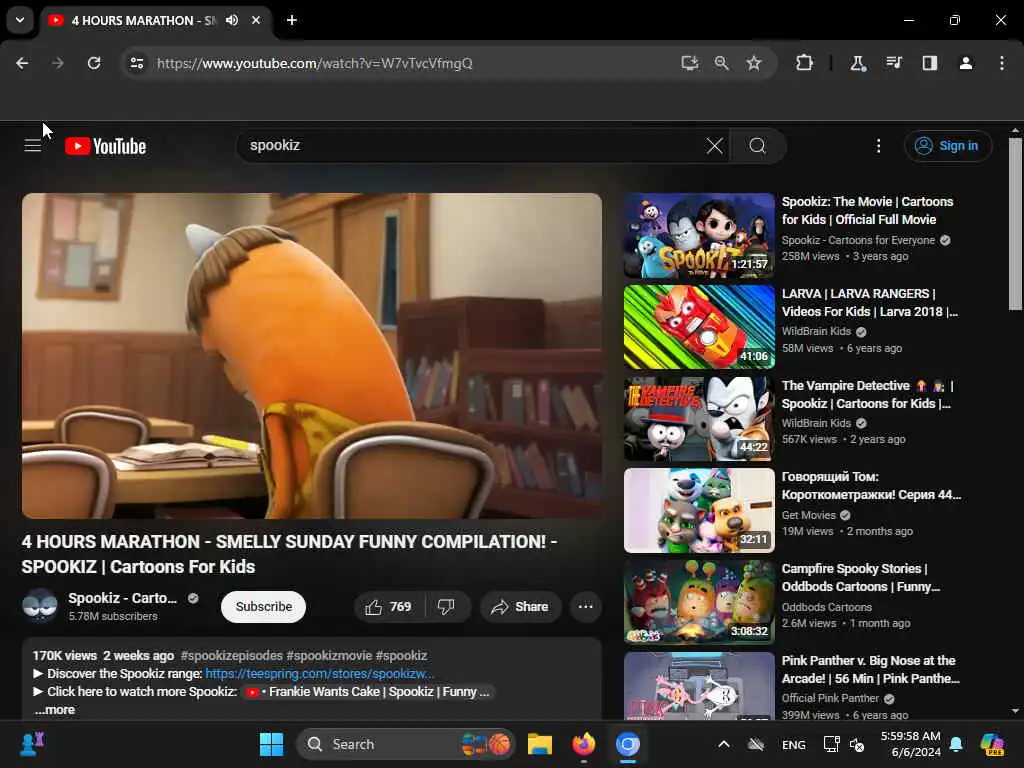Click the page vertical scrollbar thumb
1024x768 pixels.
1015,224
